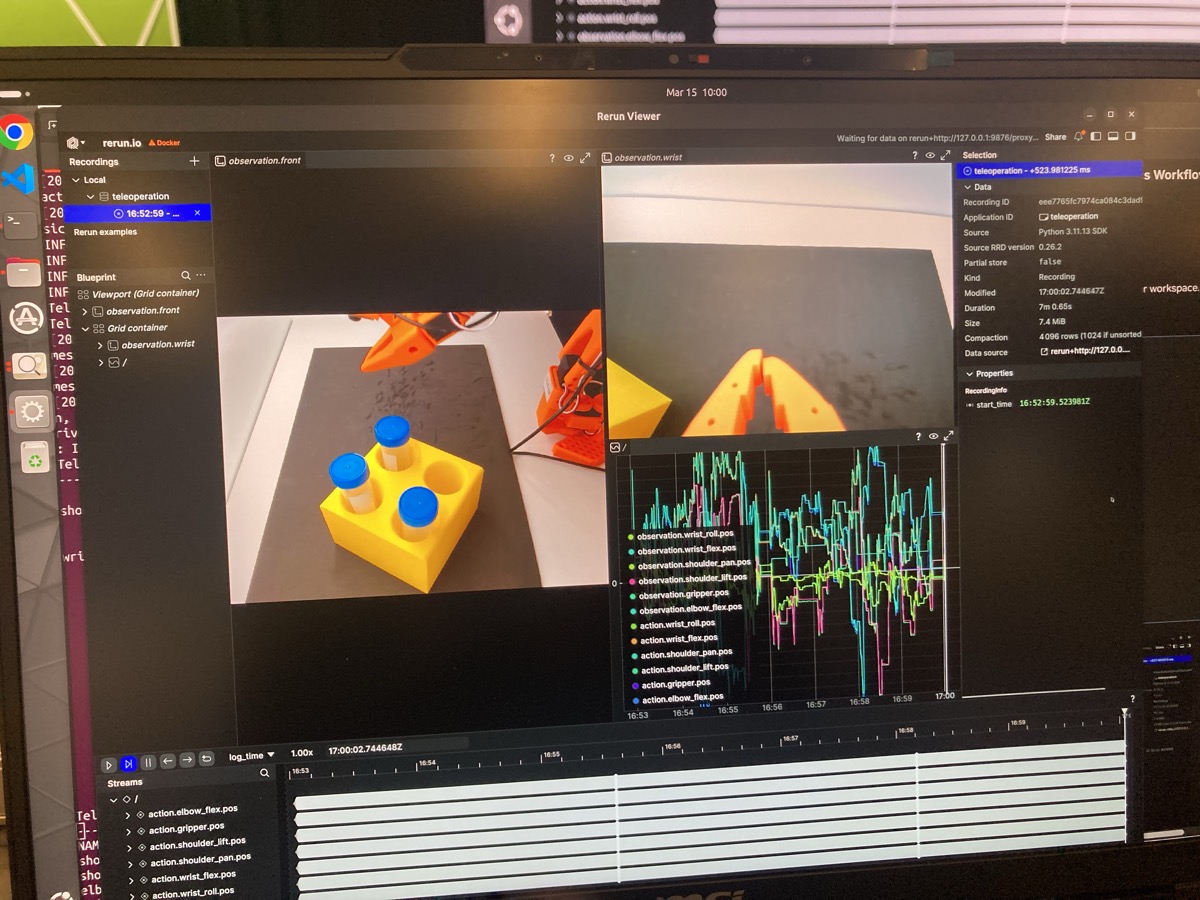The height and width of the screenshot is (900, 1200).
Task: Open search in the Blueprint panel
Action: [x=185, y=277]
